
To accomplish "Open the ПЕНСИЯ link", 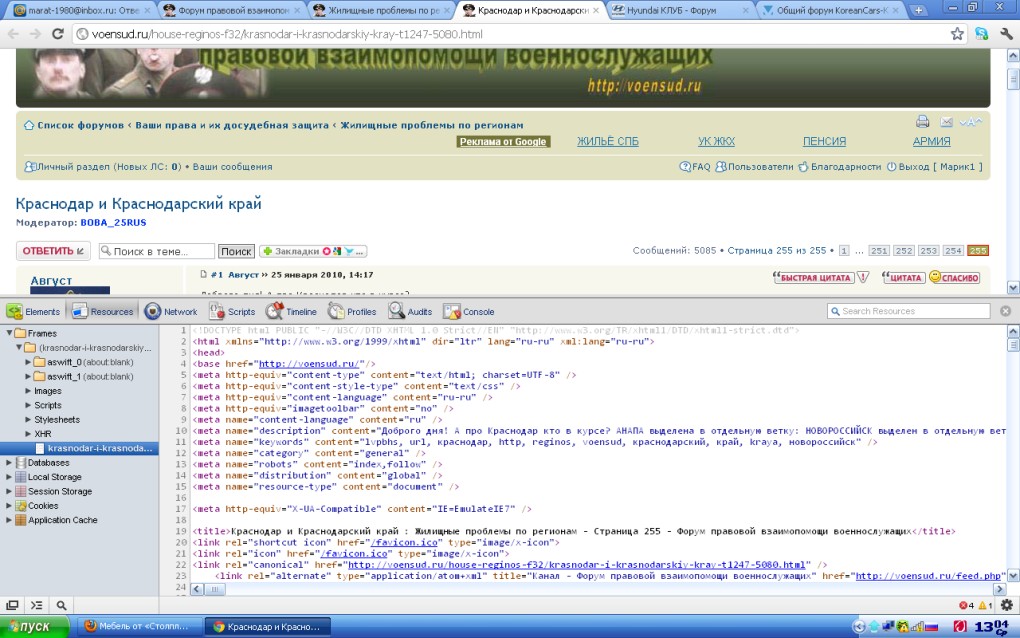I will (824, 141).
